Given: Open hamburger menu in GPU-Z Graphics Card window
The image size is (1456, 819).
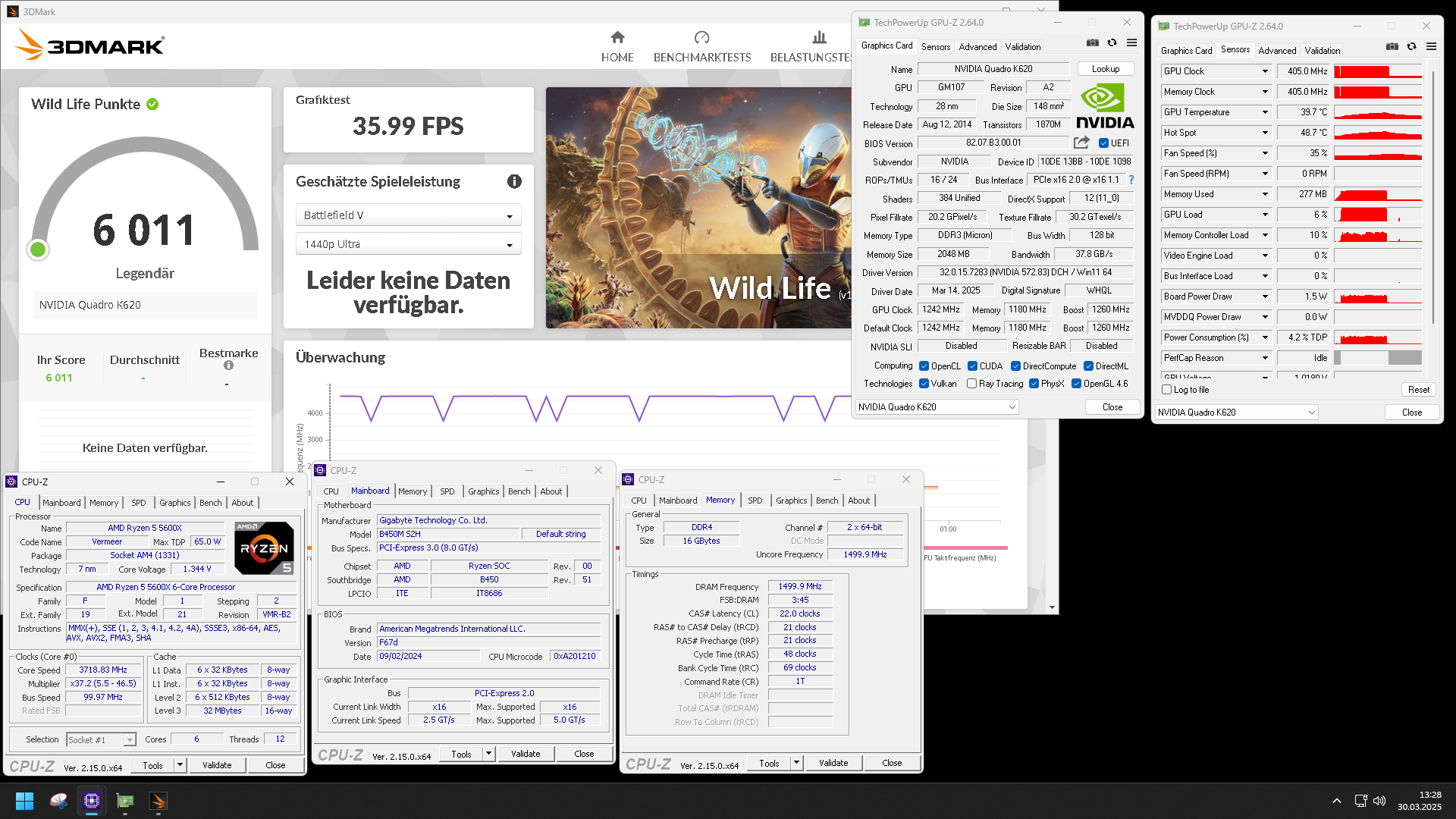Looking at the screenshot, I should coord(1131,43).
